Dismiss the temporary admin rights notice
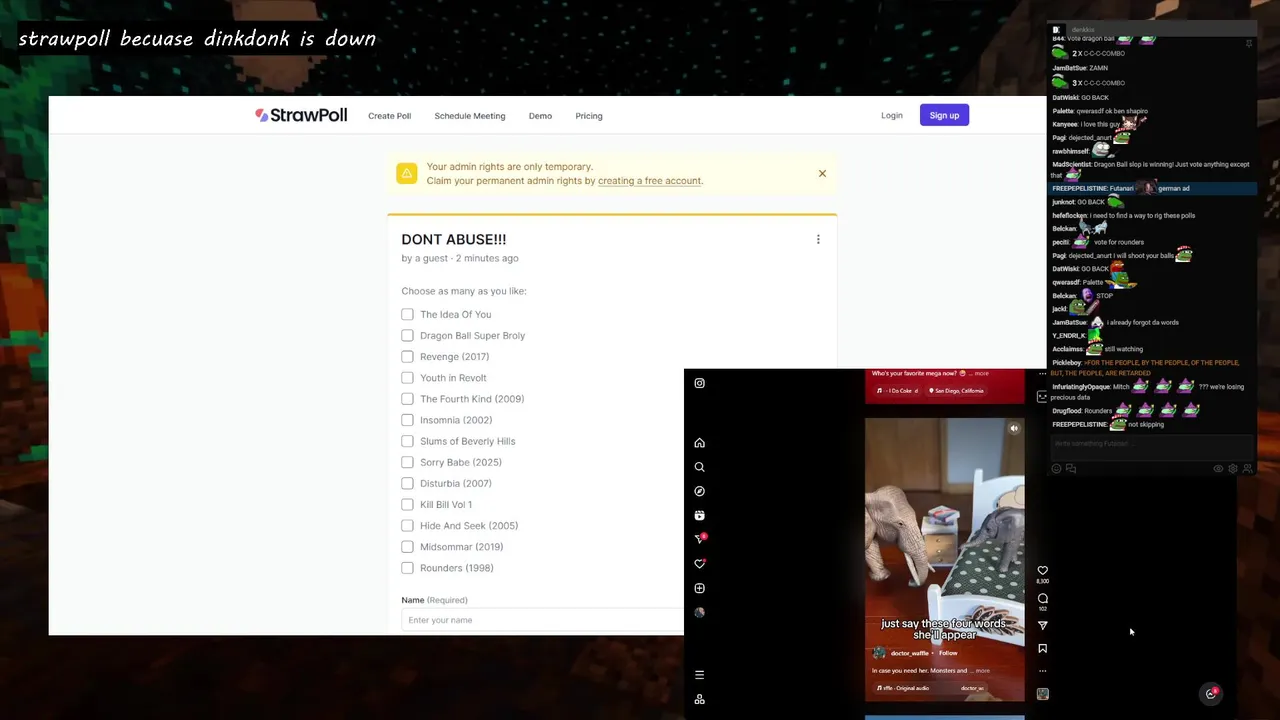 [x=822, y=173]
